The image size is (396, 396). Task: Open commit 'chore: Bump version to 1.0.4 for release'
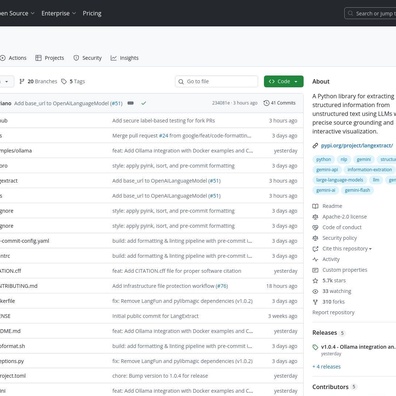pos(160,376)
